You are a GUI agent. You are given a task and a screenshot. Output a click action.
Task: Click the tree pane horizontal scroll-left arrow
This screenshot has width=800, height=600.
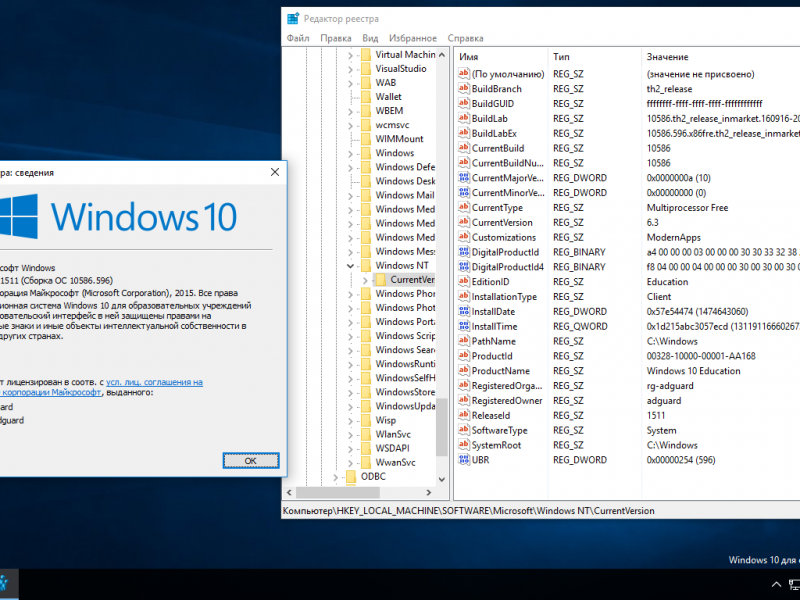[x=289, y=492]
